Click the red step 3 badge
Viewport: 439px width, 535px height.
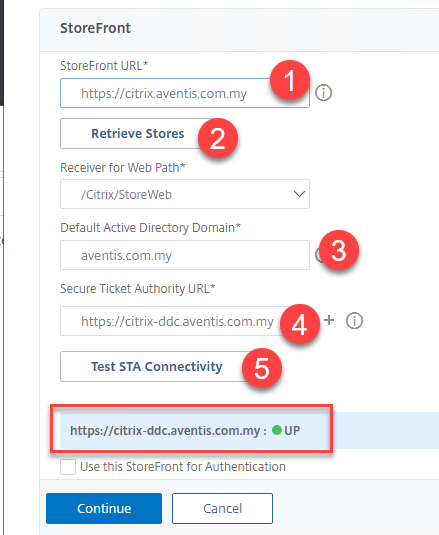pos(339,250)
